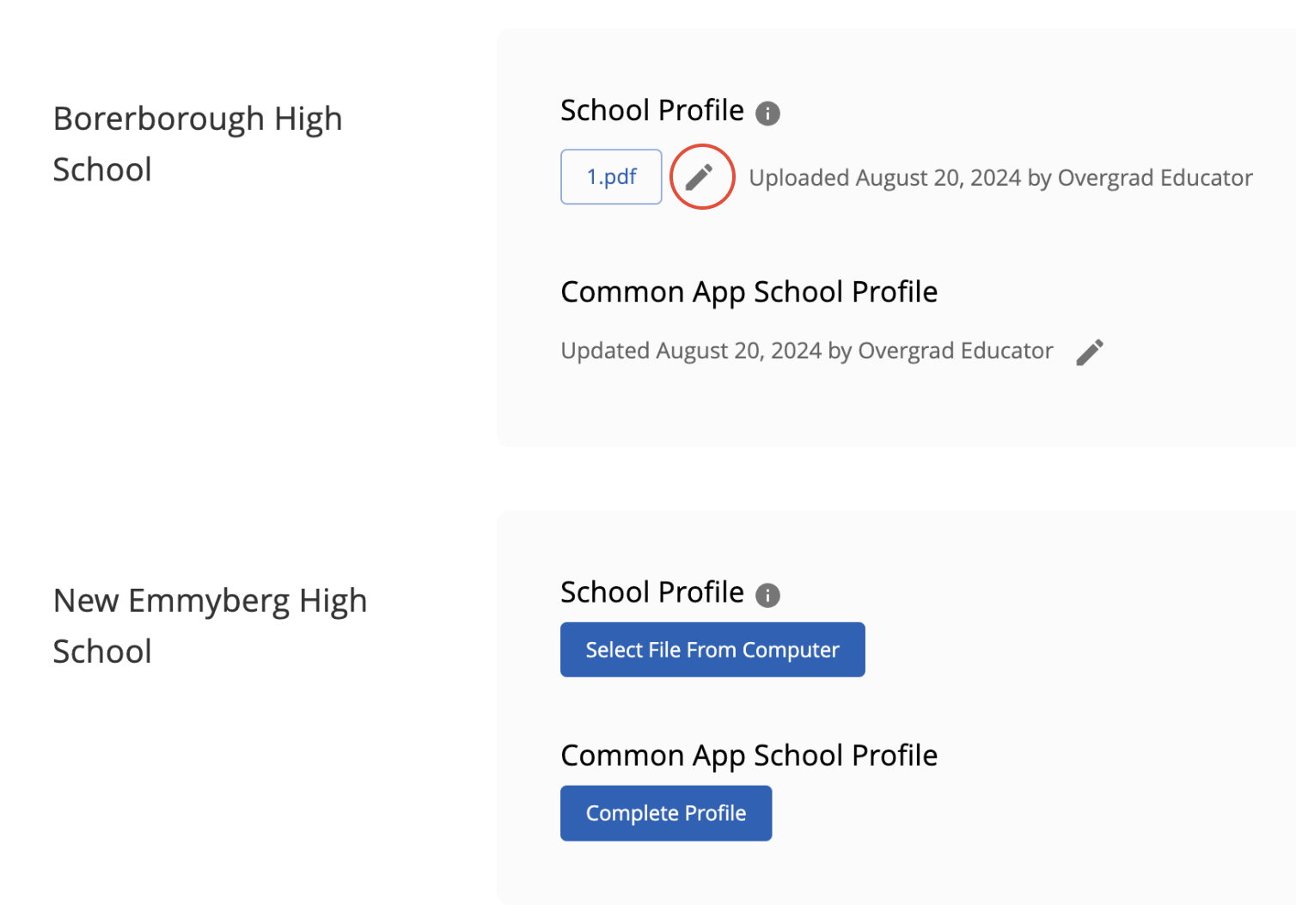
Task: Click New Emmyberg's Common App School Profile label
Action: pos(749,756)
